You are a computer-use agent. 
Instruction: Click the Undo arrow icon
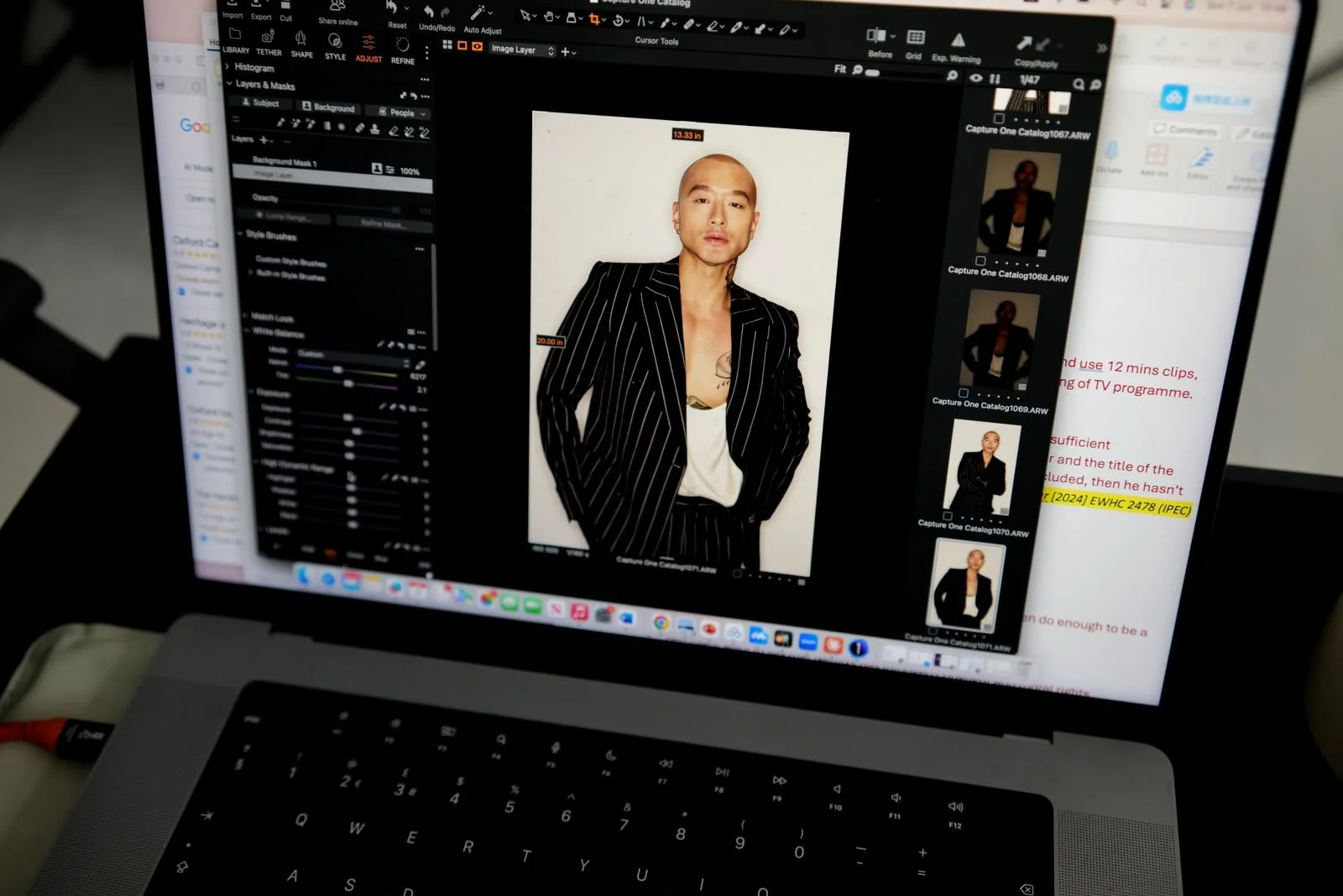429,12
